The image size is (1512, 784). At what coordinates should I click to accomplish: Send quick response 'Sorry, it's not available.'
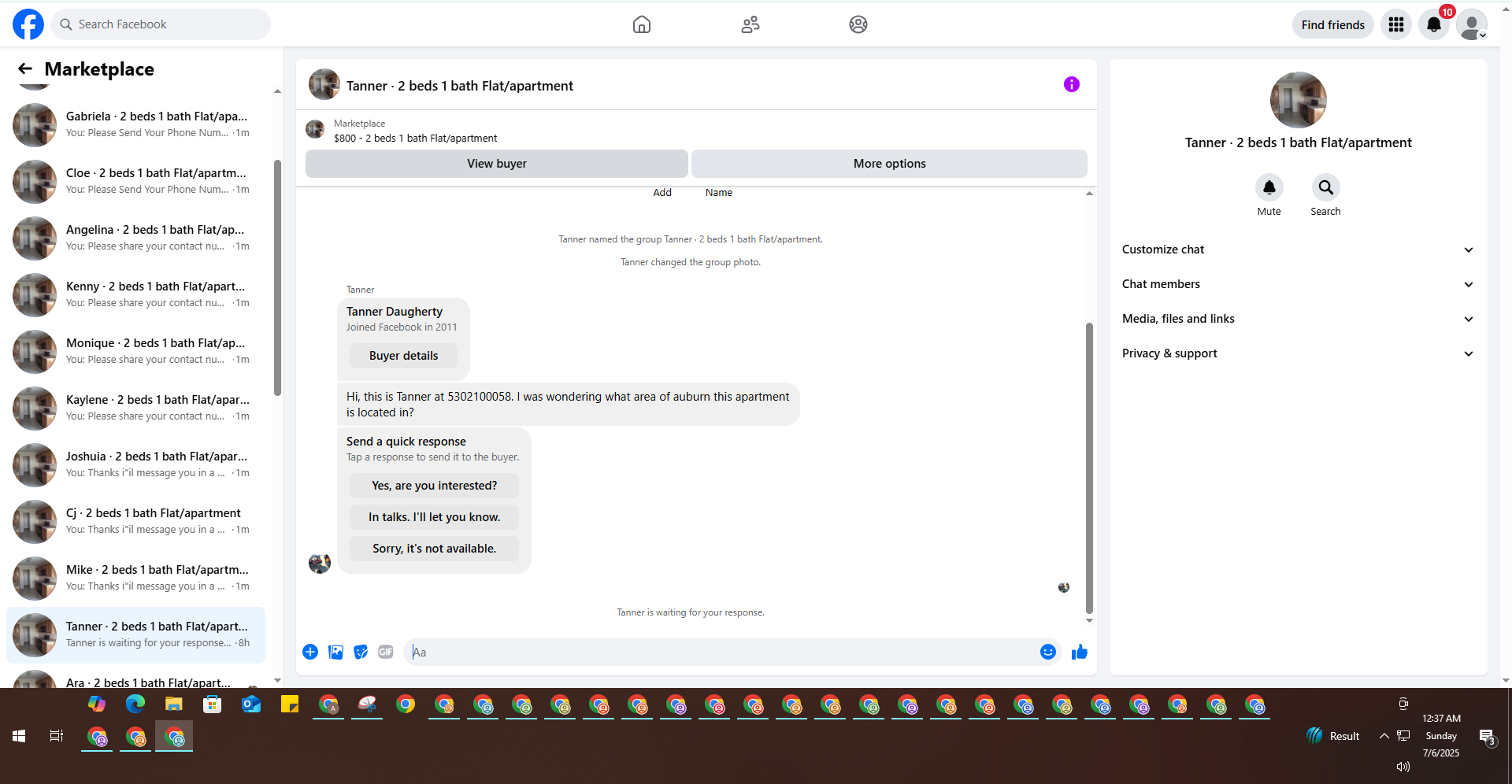point(434,549)
